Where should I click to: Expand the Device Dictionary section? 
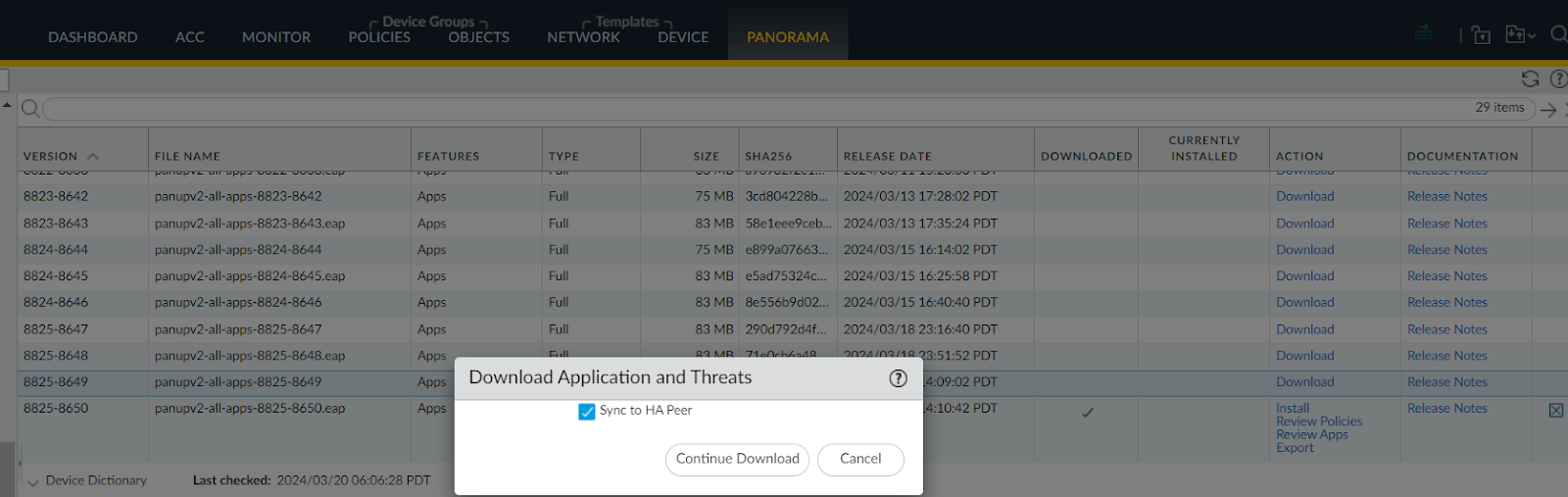coord(32,481)
